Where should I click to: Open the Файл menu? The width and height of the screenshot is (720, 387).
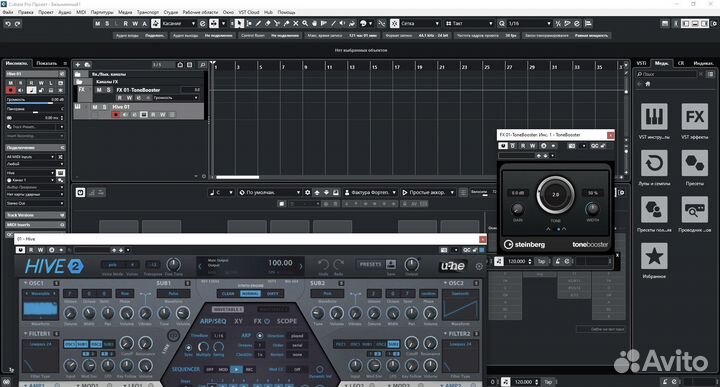8,12
